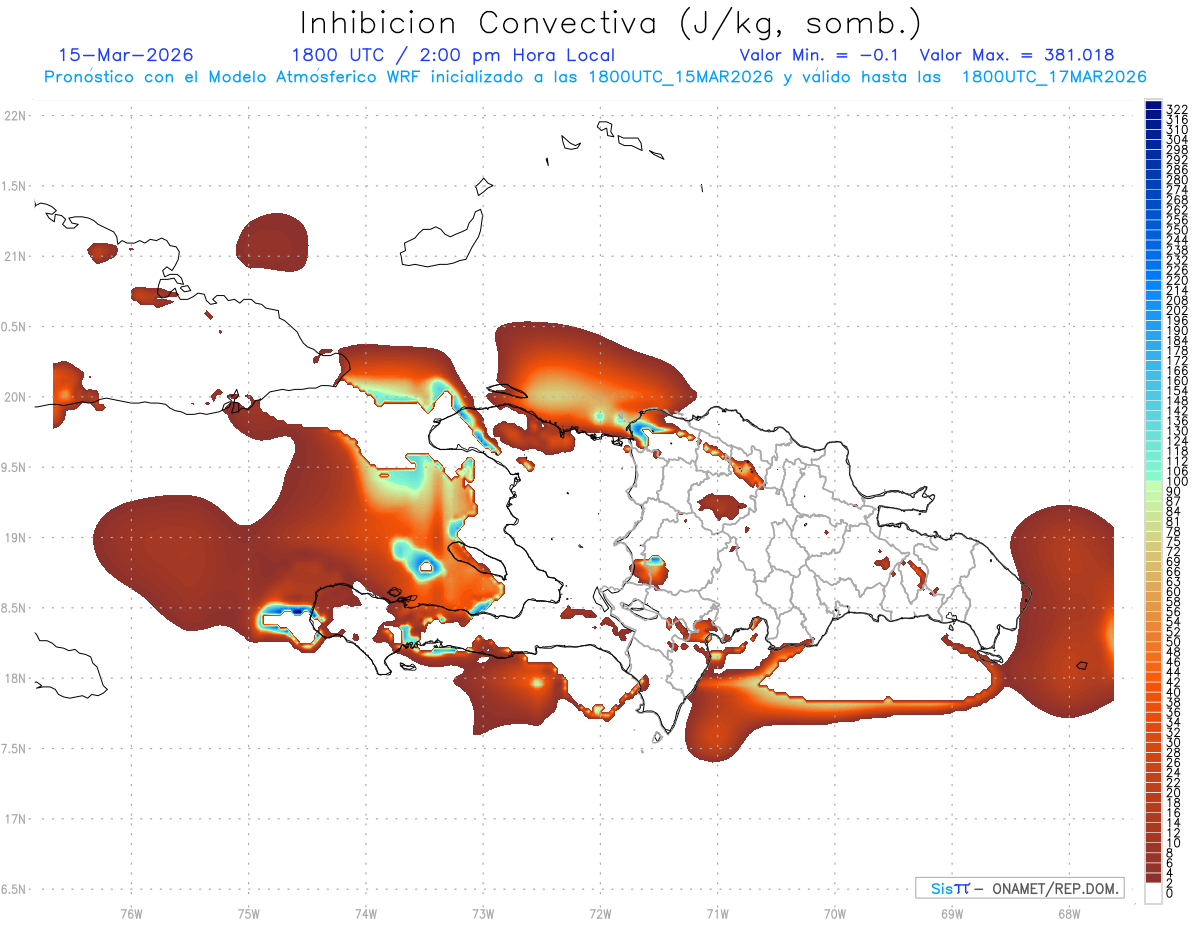Click the '322' colorbar value label
1200x927 pixels.
(1176, 109)
